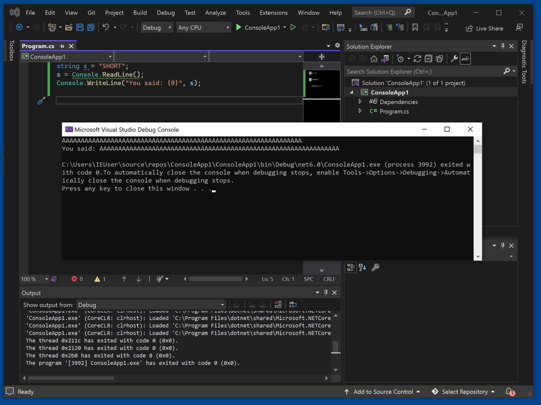Toggle auto-hide pin on Properties panel

coord(503,245)
